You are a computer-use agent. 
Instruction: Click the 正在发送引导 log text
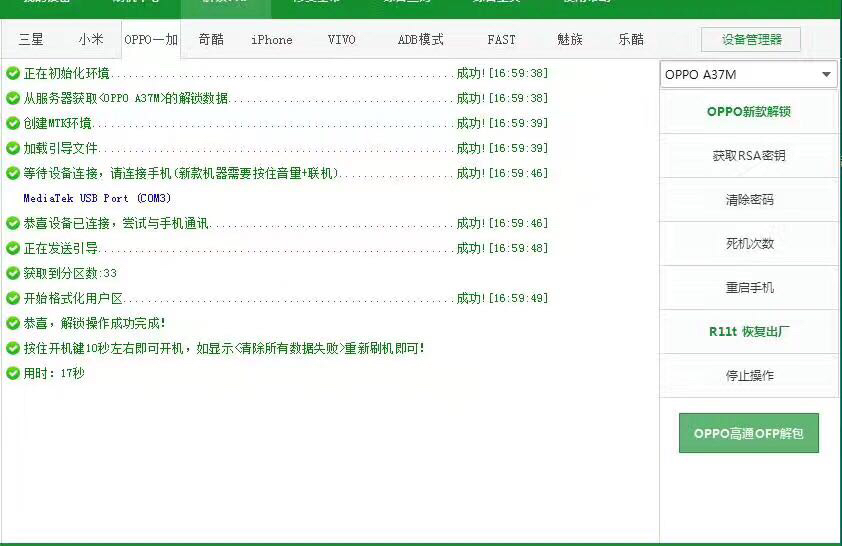click(x=60, y=248)
